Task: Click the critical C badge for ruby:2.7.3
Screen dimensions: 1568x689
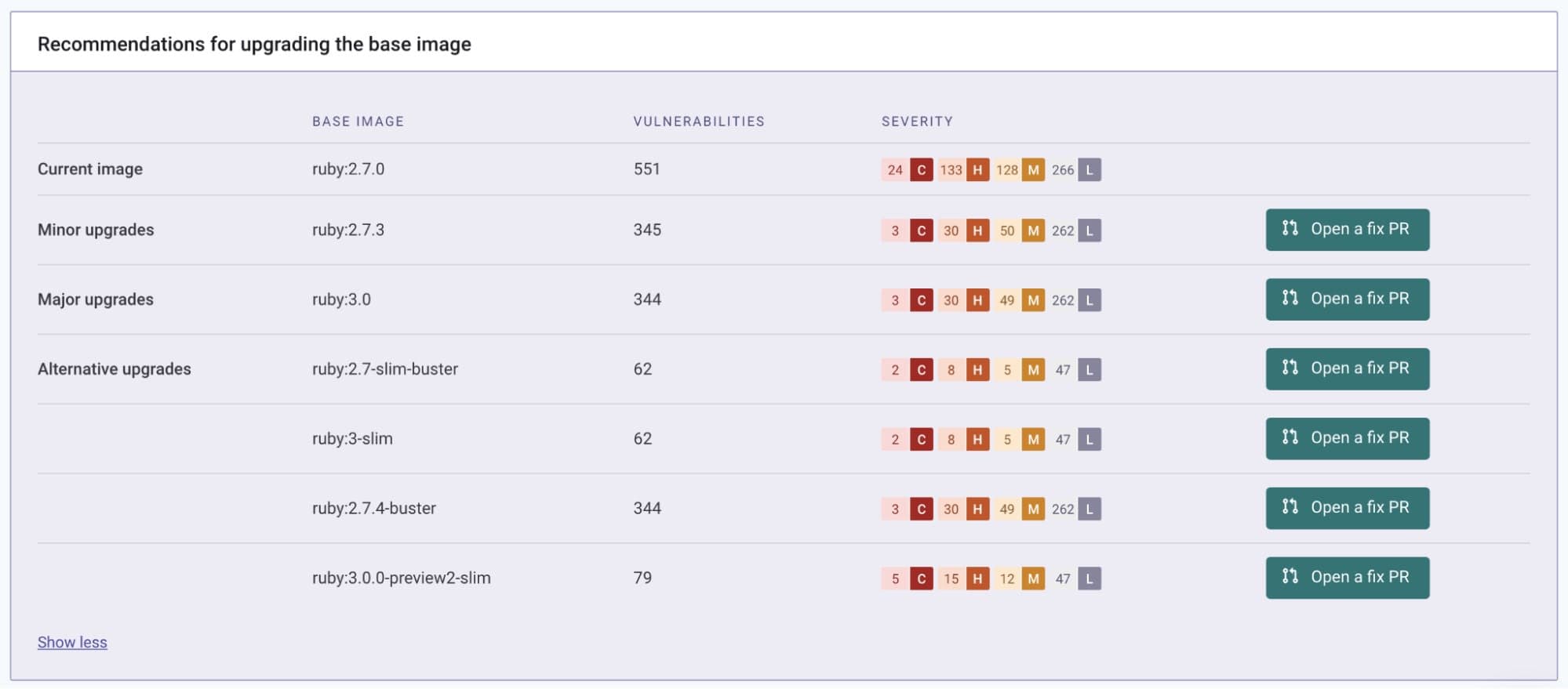Action: tap(922, 230)
